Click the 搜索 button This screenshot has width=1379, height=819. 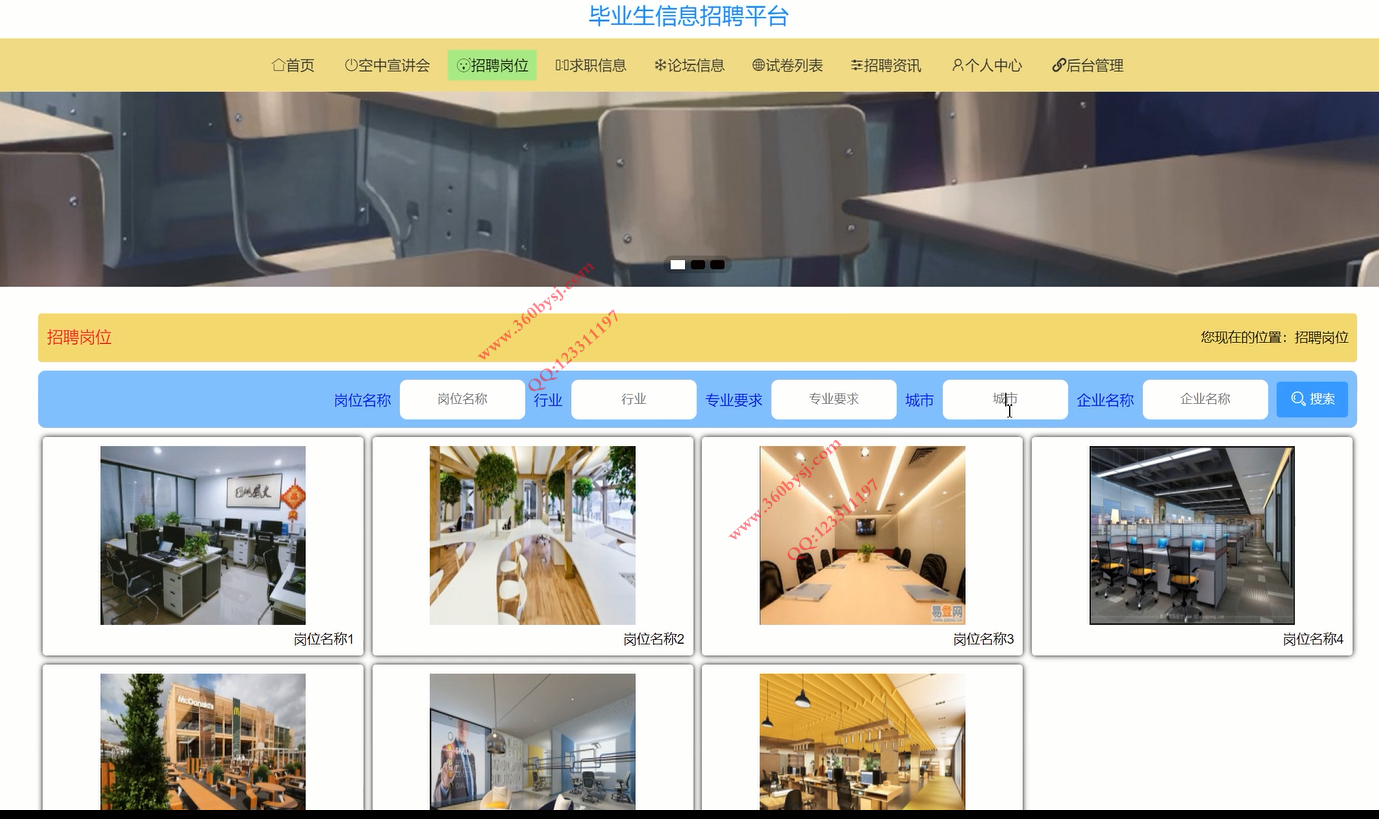point(1312,399)
